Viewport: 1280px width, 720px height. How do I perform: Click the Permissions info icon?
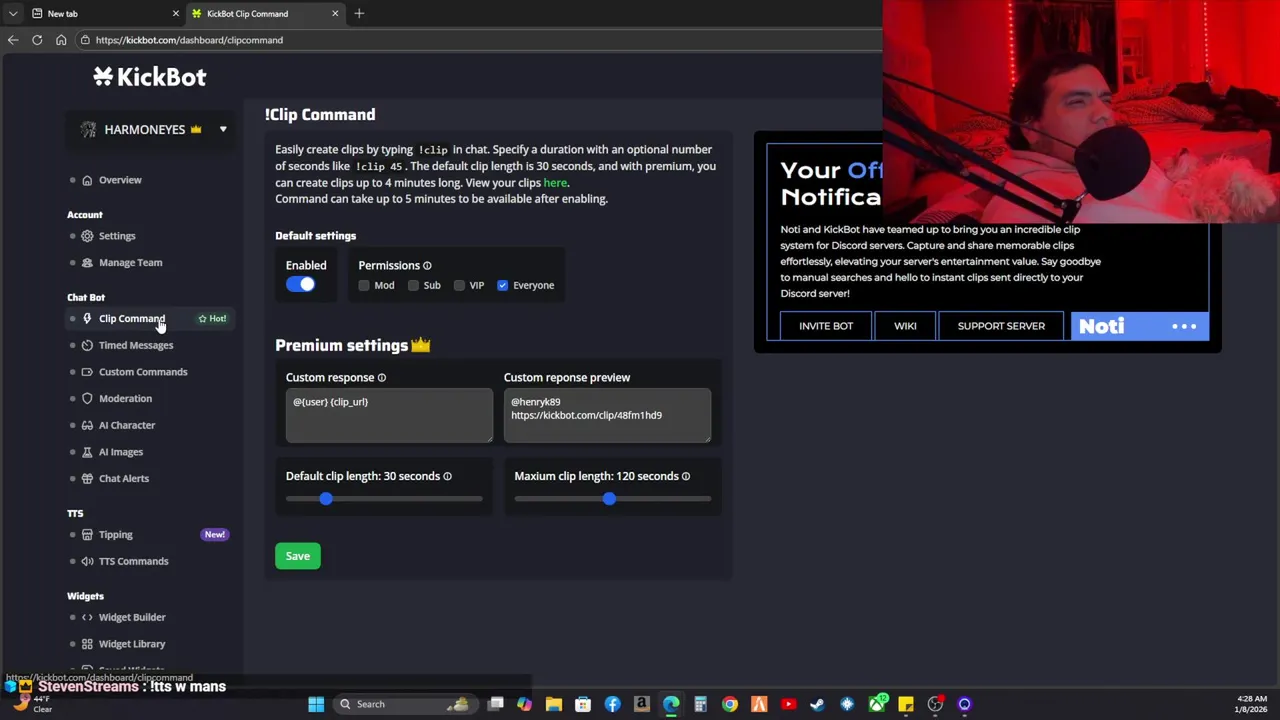427,266
